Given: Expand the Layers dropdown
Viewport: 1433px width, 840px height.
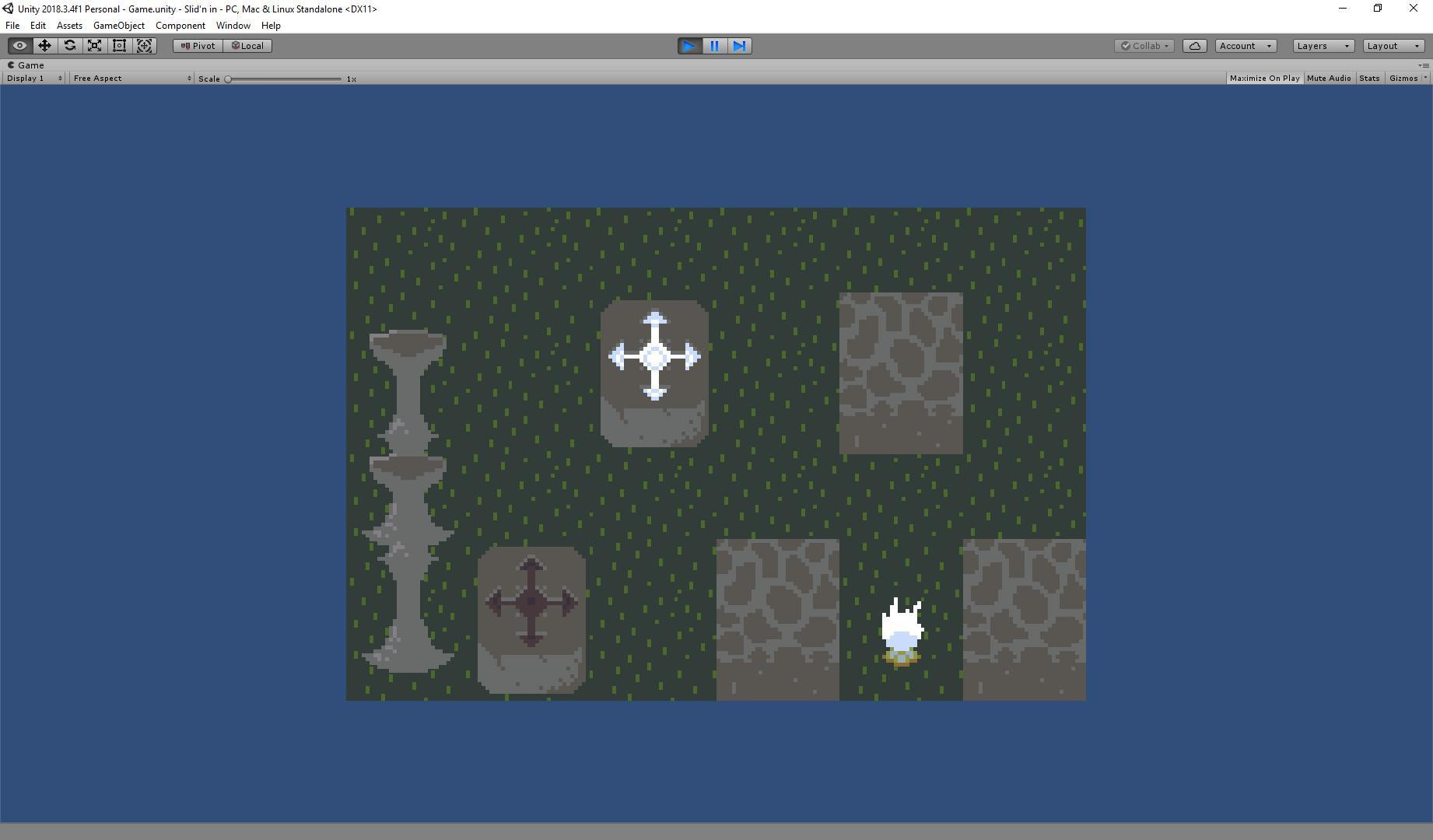Looking at the screenshot, I should (x=1323, y=46).
